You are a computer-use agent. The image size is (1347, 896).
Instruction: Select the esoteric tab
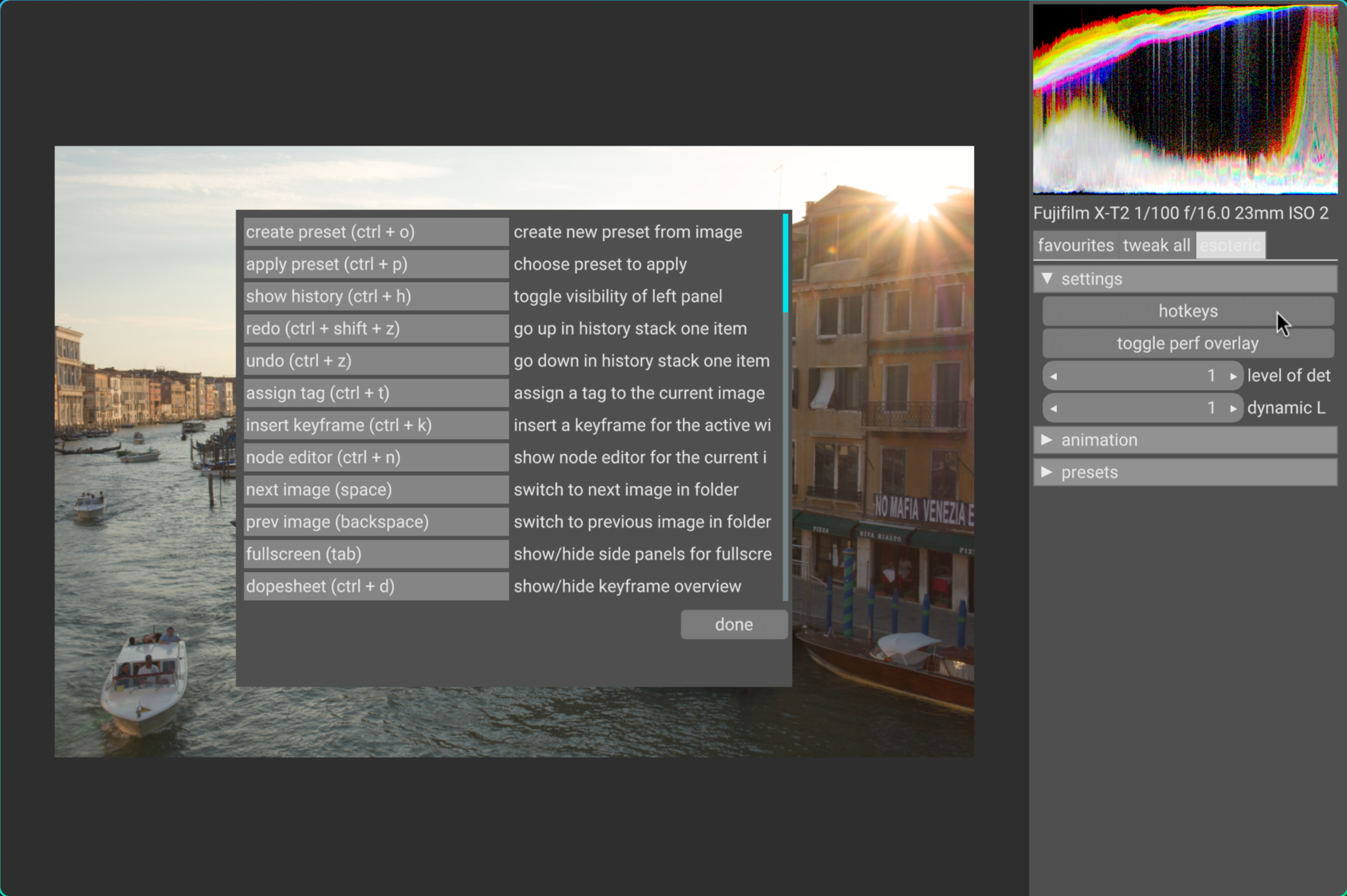tap(1230, 246)
